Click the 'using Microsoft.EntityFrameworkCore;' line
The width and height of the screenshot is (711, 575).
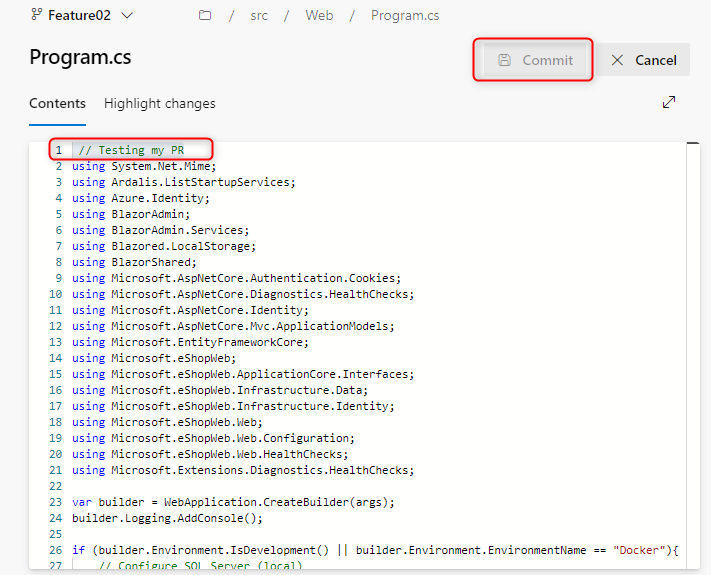[x=190, y=342]
